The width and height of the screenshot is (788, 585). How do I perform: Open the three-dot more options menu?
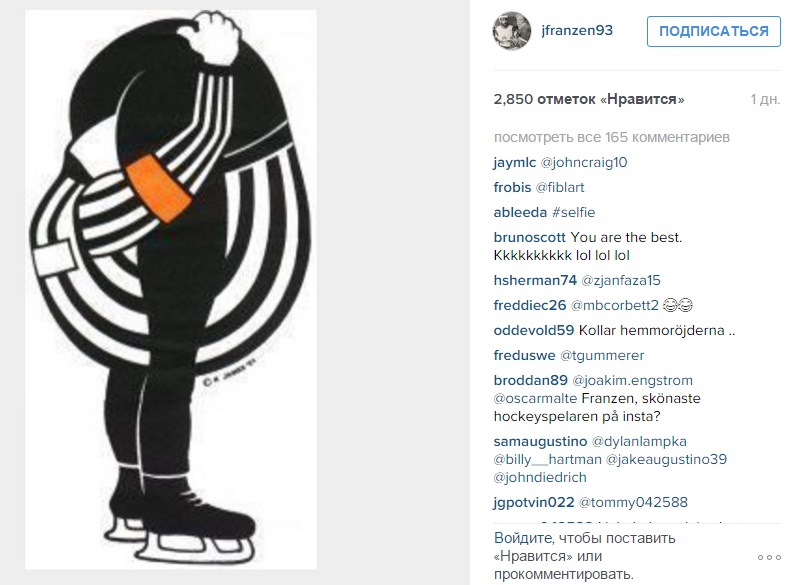click(769, 557)
